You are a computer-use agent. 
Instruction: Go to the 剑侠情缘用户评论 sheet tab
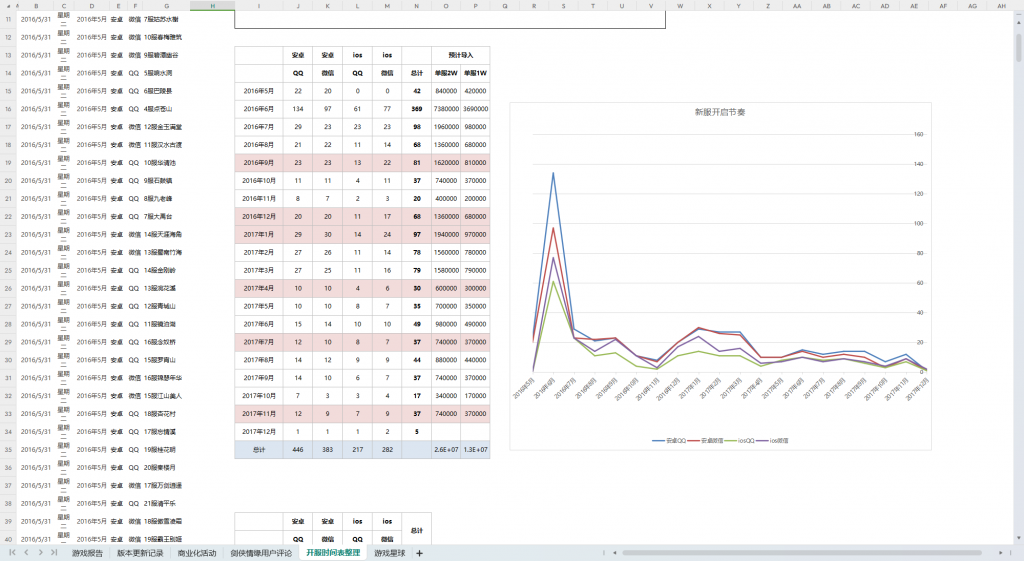pos(260,553)
